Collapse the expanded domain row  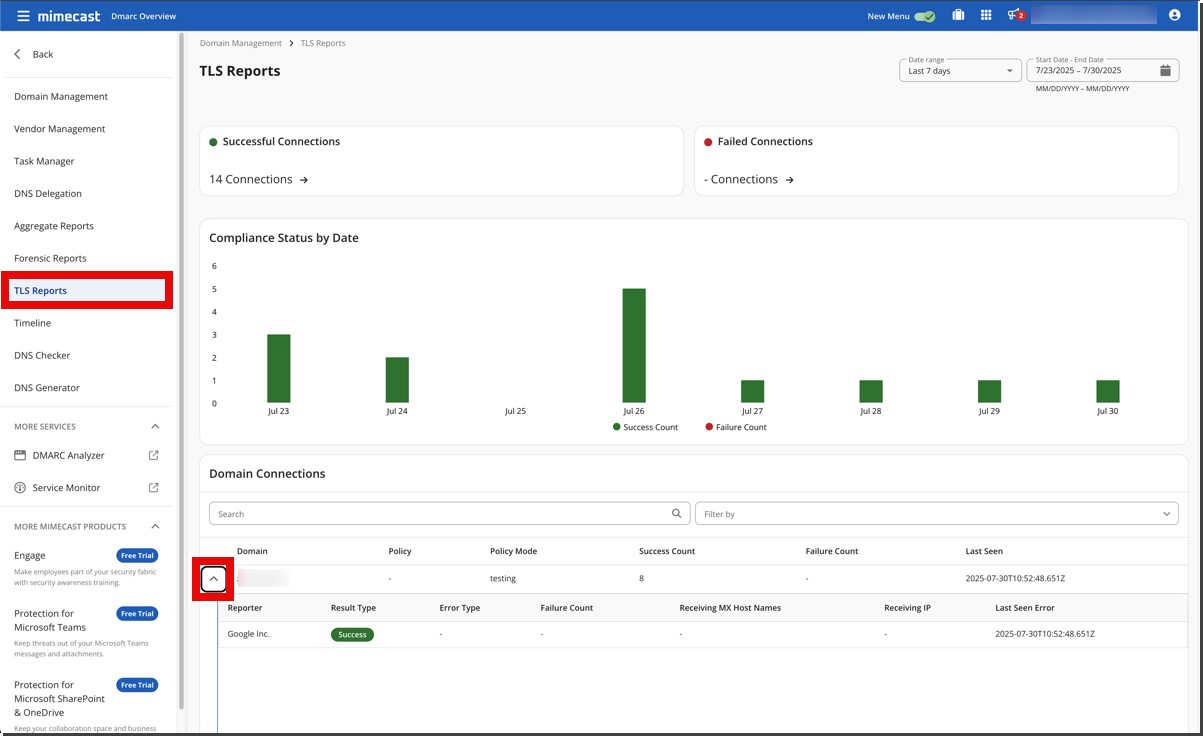(x=213, y=579)
